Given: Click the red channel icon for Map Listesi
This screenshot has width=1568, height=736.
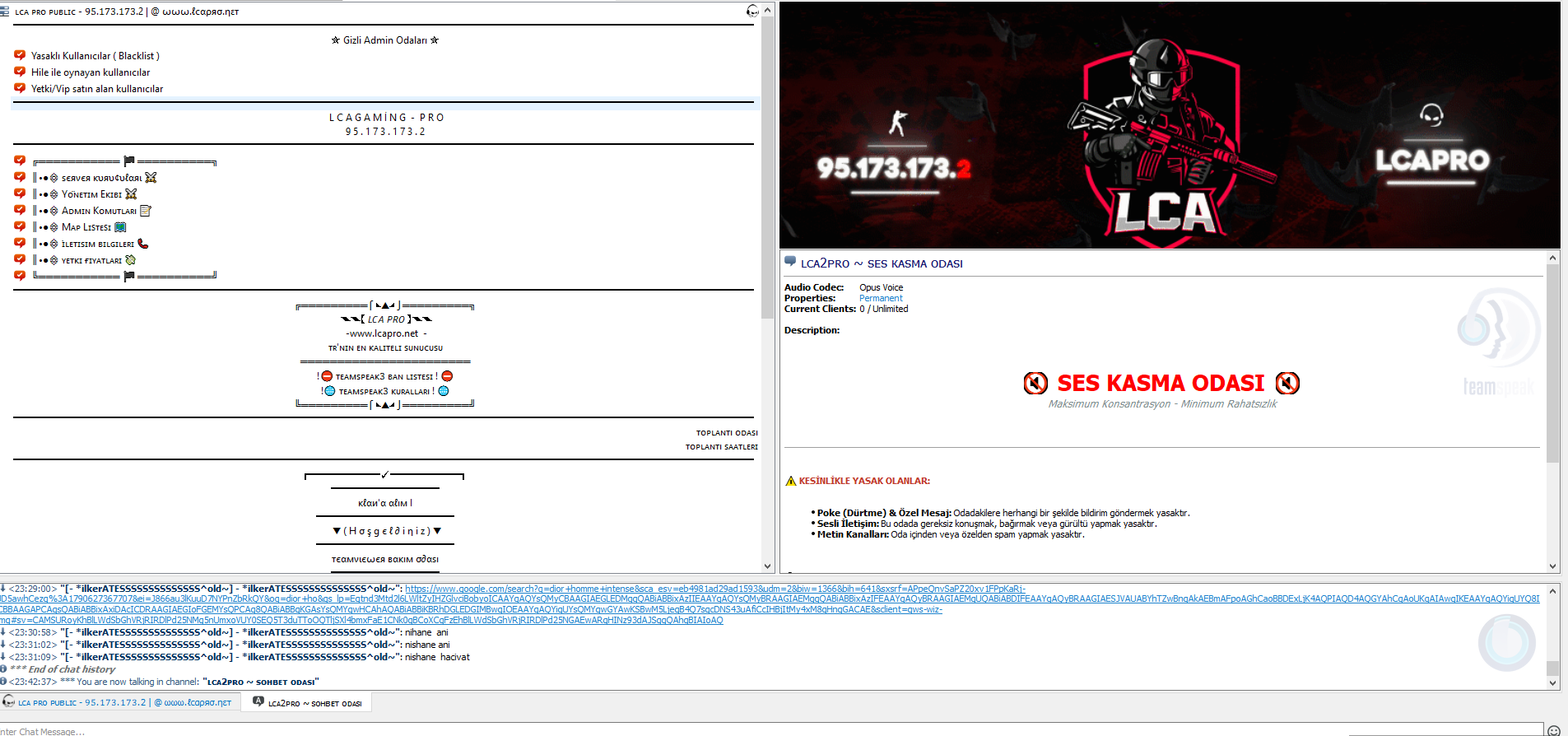Looking at the screenshot, I should (x=20, y=226).
